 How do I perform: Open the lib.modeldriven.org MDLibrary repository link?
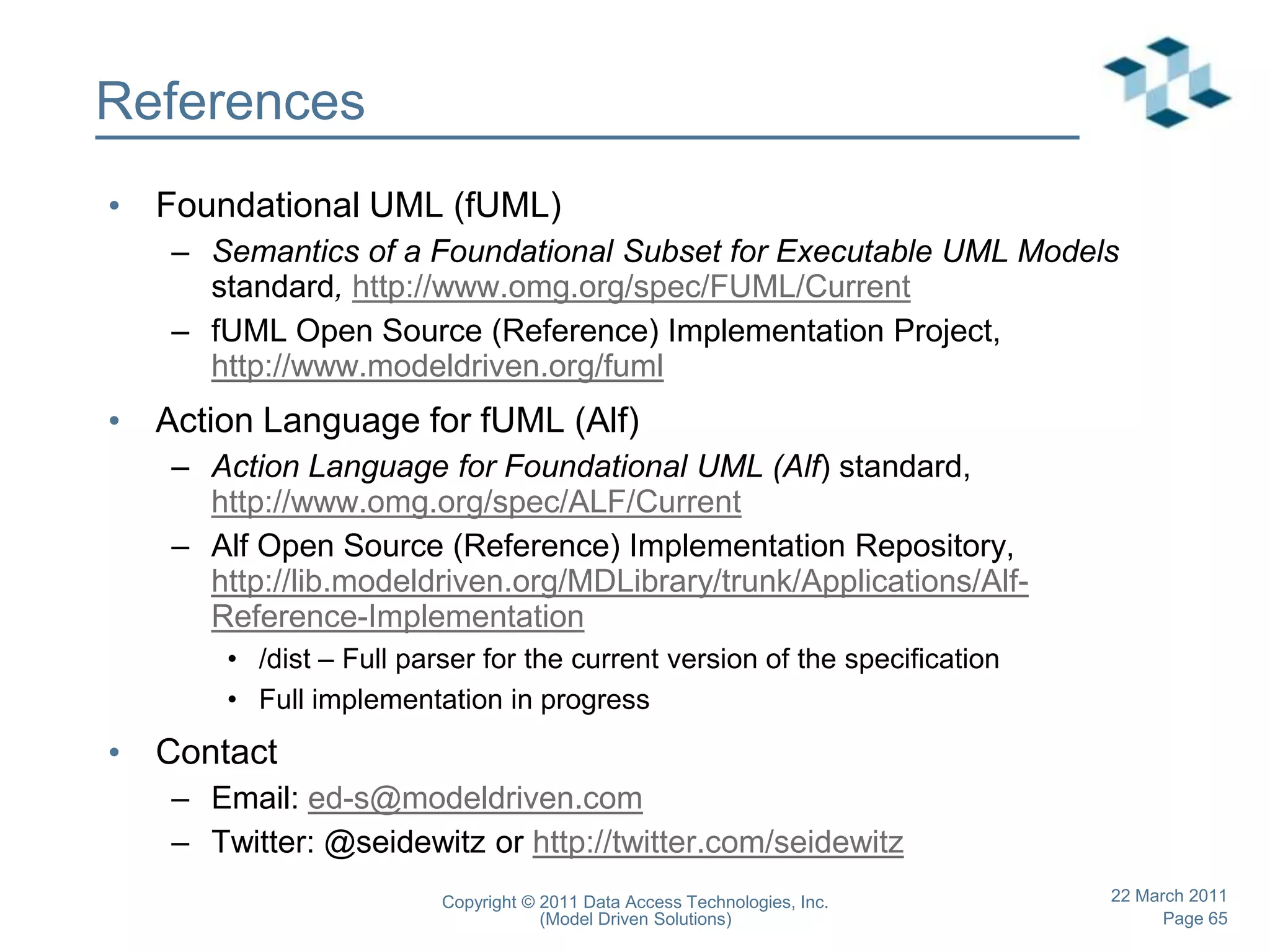[x=620, y=599]
